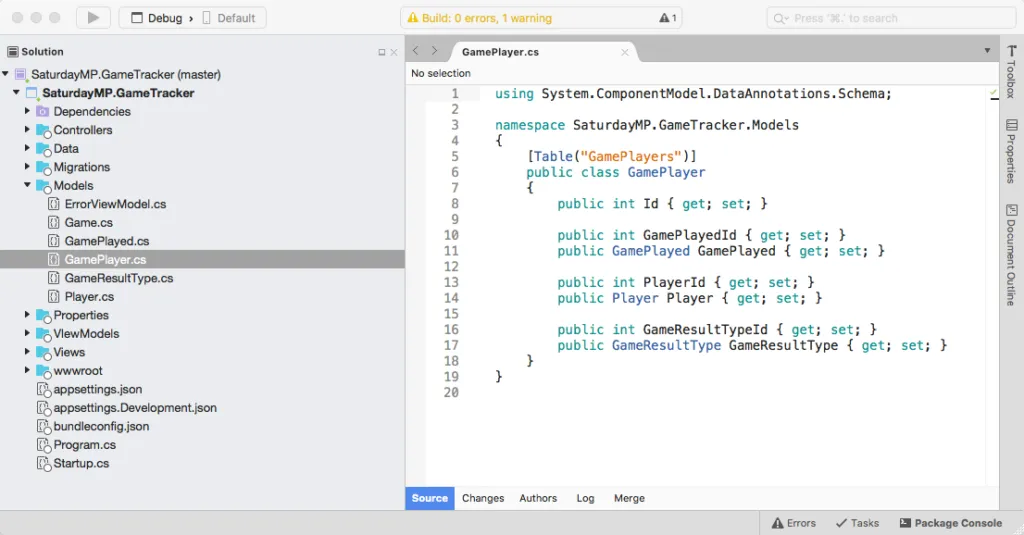Close the Solution pad
Image resolution: width=1024 pixels, height=535 pixels.
tap(394, 52)
